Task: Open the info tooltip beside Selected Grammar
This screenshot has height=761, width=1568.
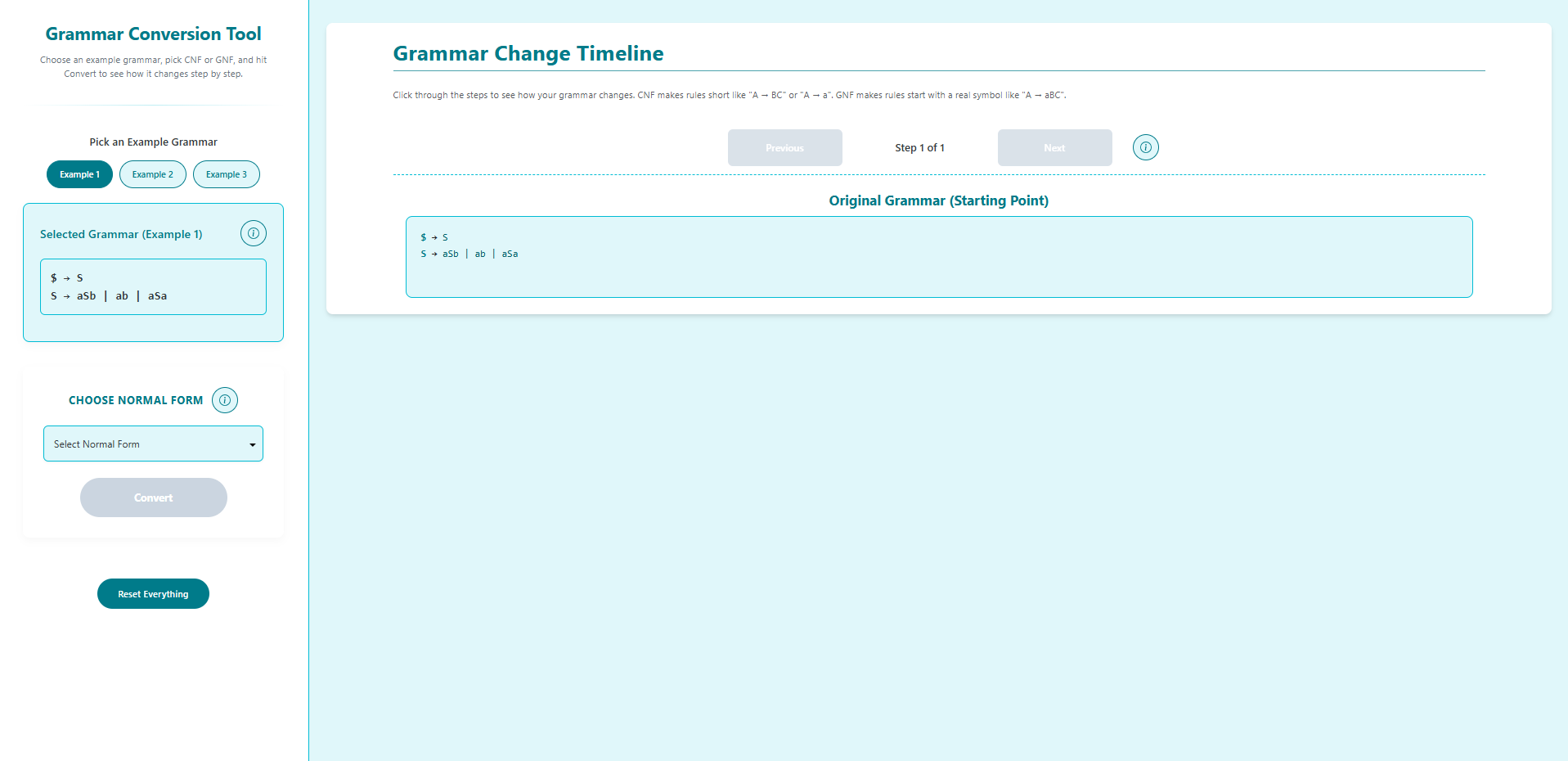Action: tap(254, 232)
